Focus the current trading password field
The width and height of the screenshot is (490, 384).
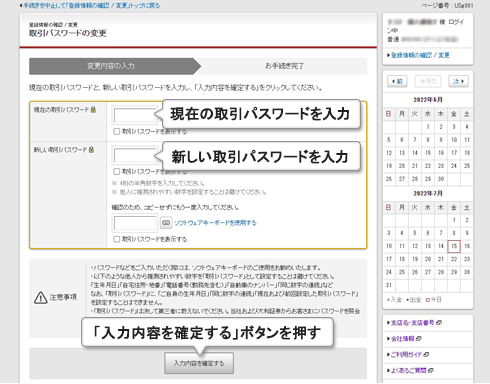[135, 115]
